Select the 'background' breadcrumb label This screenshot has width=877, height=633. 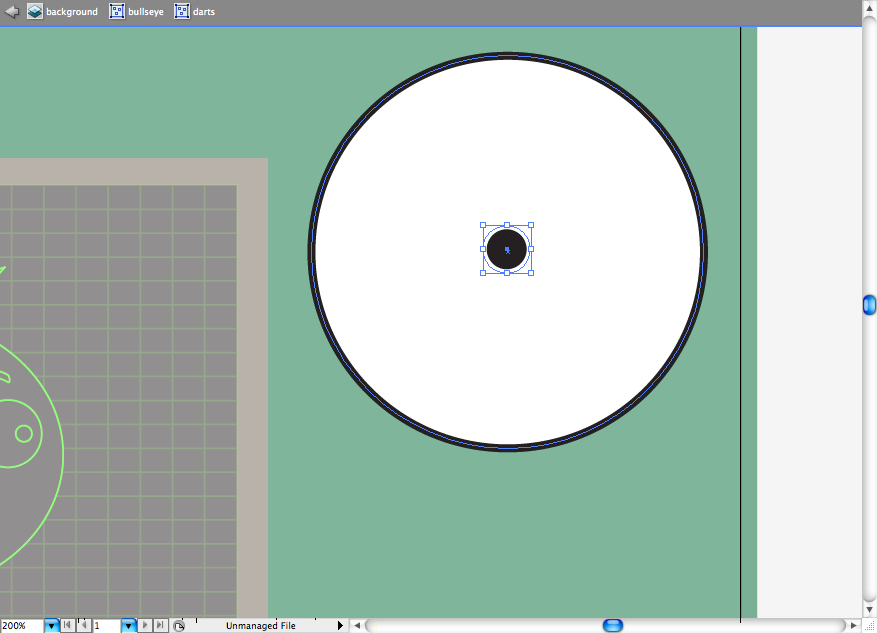72,12
